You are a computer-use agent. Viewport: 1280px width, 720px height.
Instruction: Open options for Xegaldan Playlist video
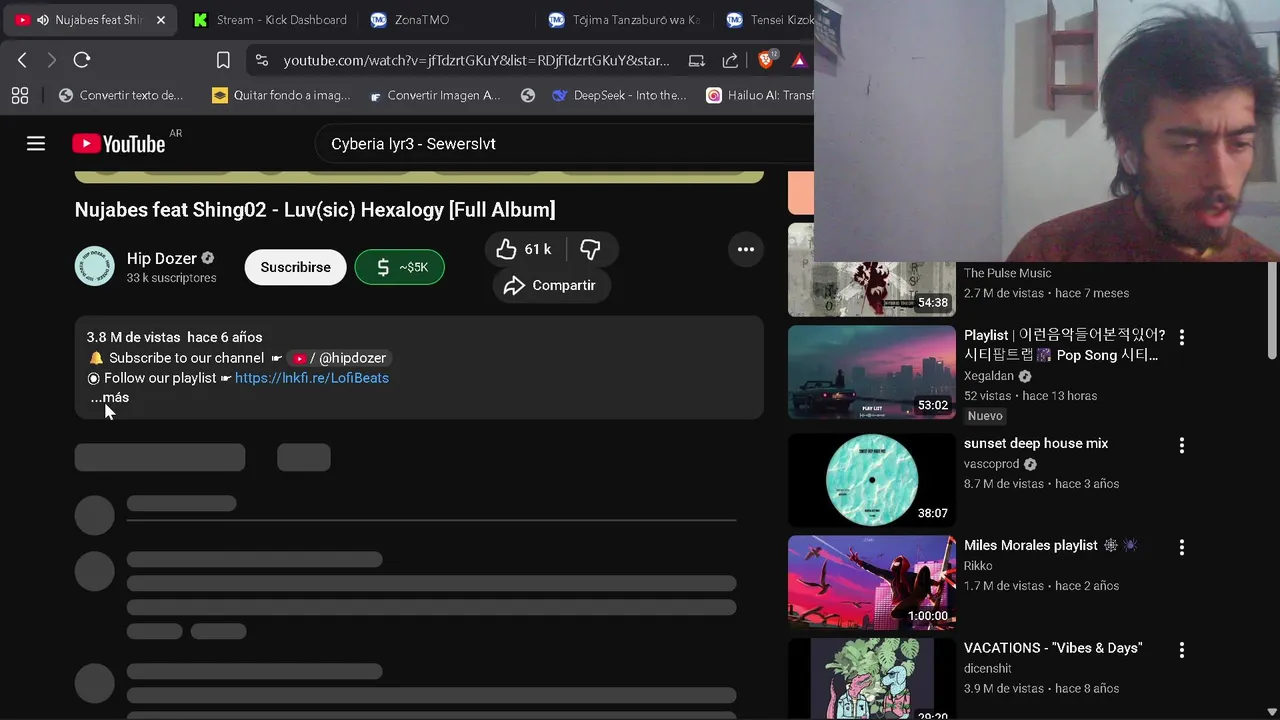[1182, 337]
